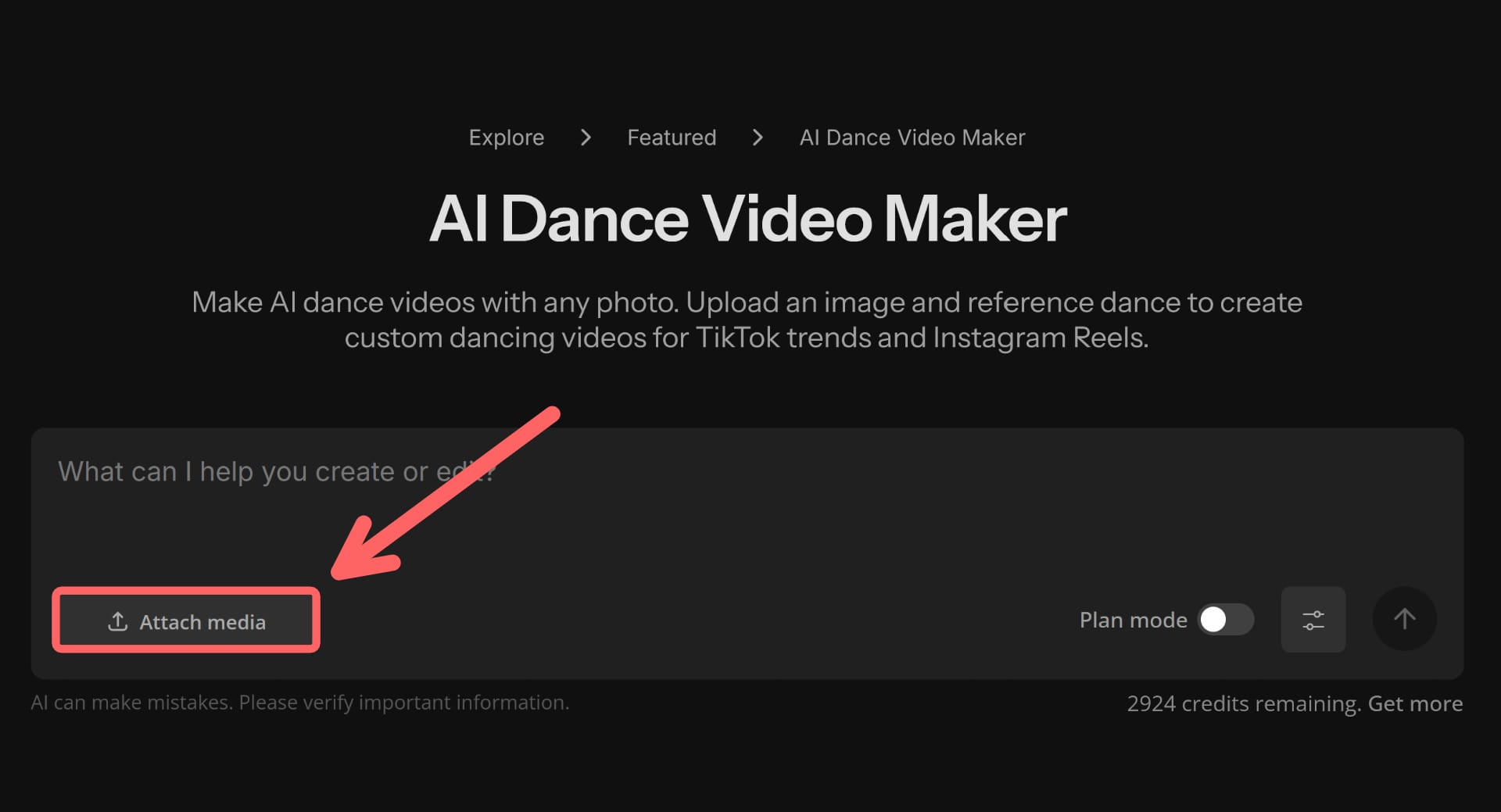Navigate to Explore in the breadcrumb

[x=506, y=138]
